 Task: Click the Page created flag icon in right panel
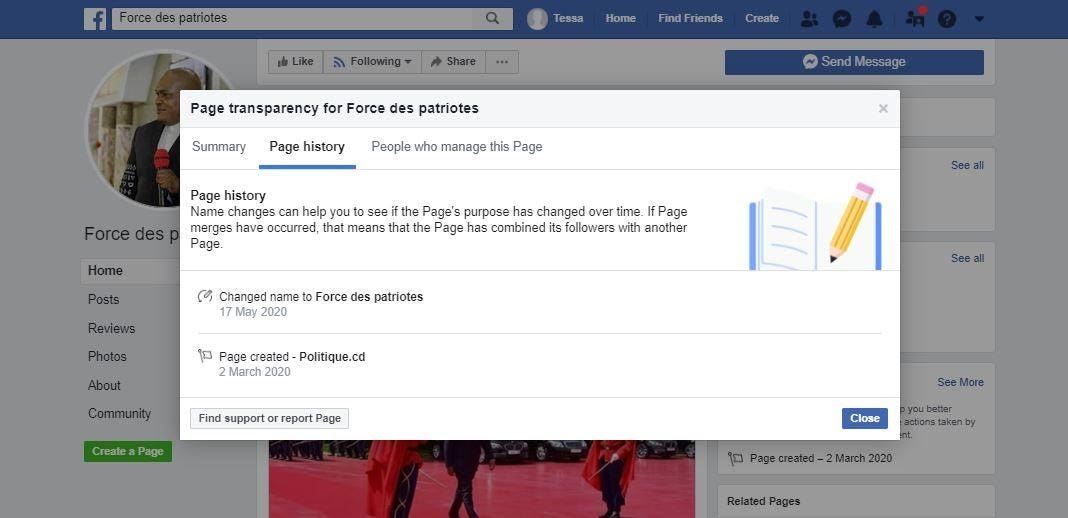point(736,458)
